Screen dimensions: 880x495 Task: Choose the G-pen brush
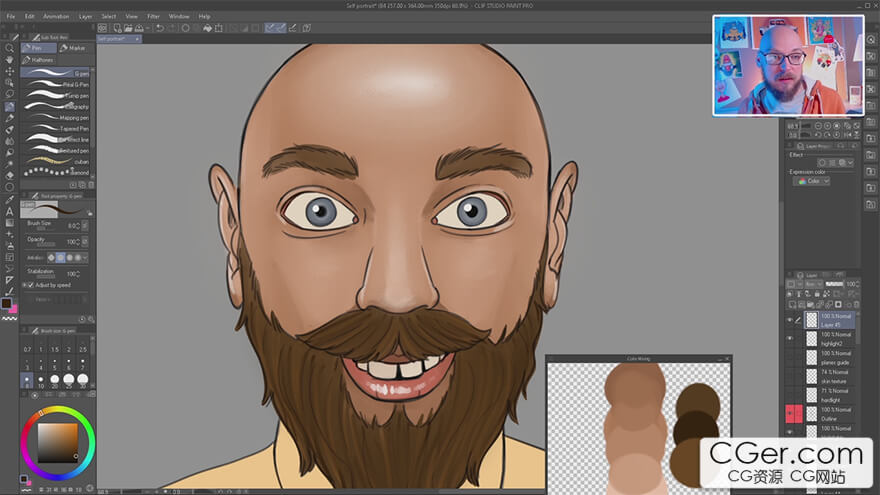(x=56, y=73)
